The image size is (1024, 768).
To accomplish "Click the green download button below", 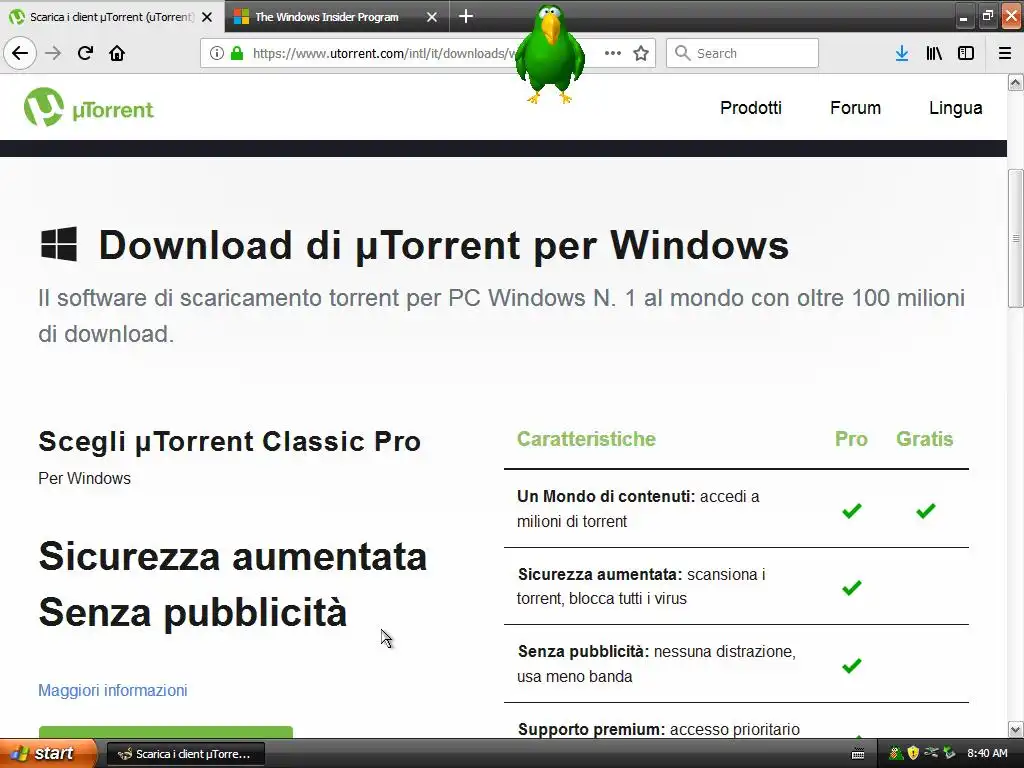I will point(166,731).
